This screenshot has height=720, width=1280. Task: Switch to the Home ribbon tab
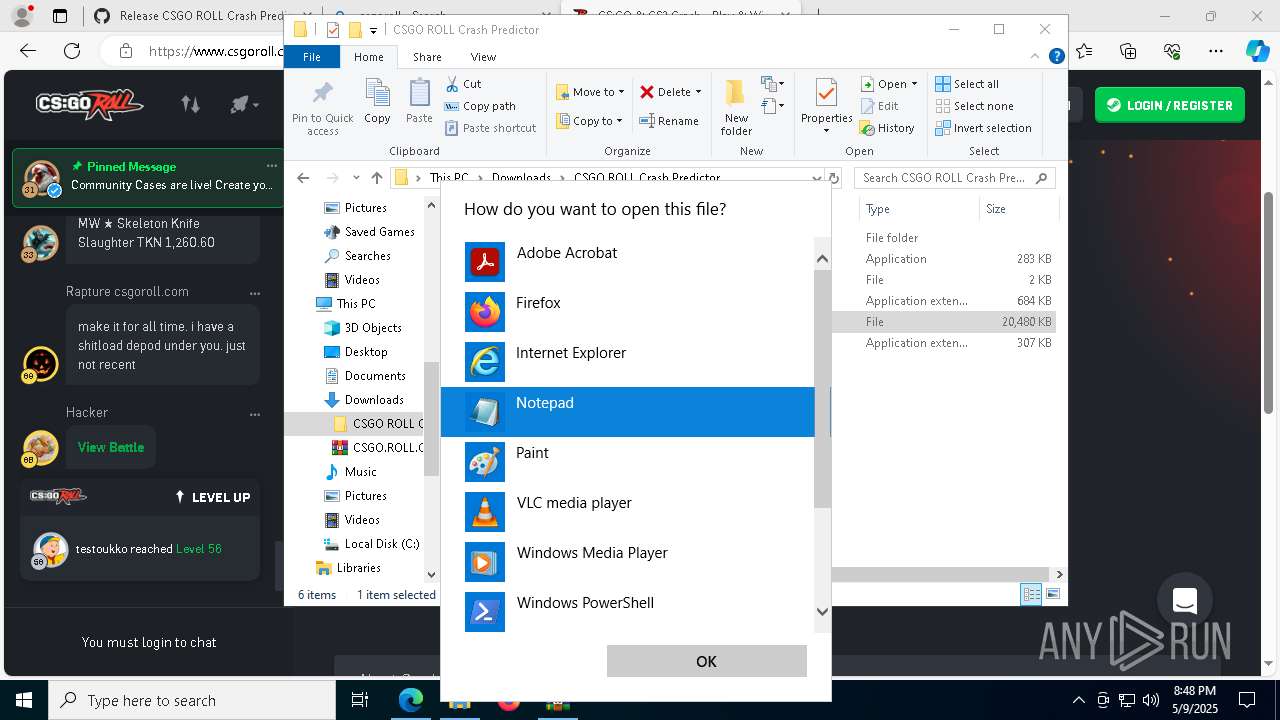(368, 57)
